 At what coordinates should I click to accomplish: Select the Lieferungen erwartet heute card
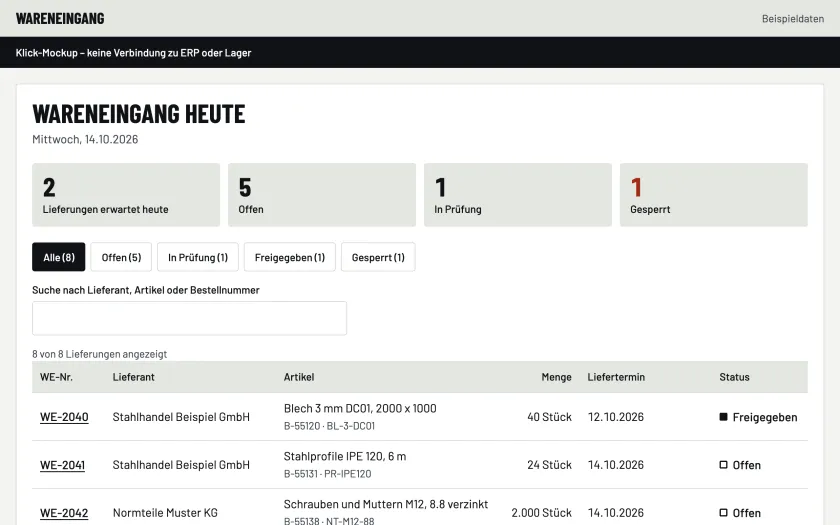coord(126,195)
